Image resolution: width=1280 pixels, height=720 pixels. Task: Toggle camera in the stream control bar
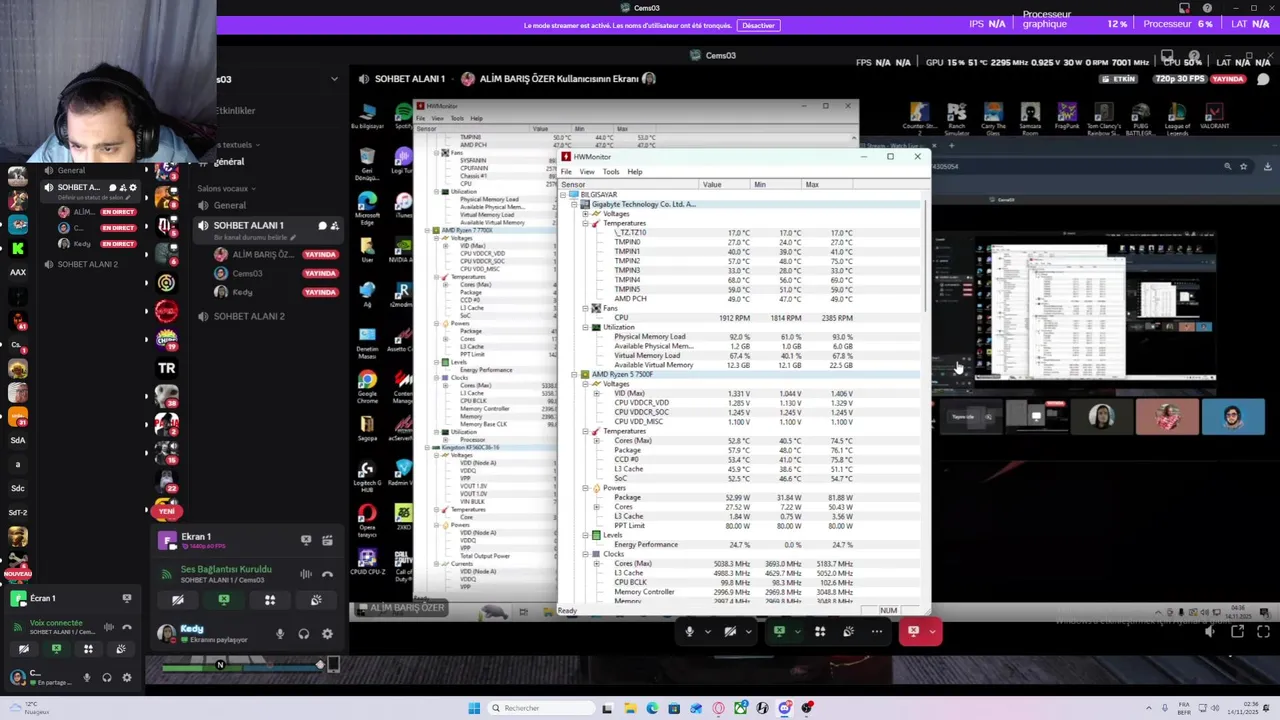click(x=730, y=631)
